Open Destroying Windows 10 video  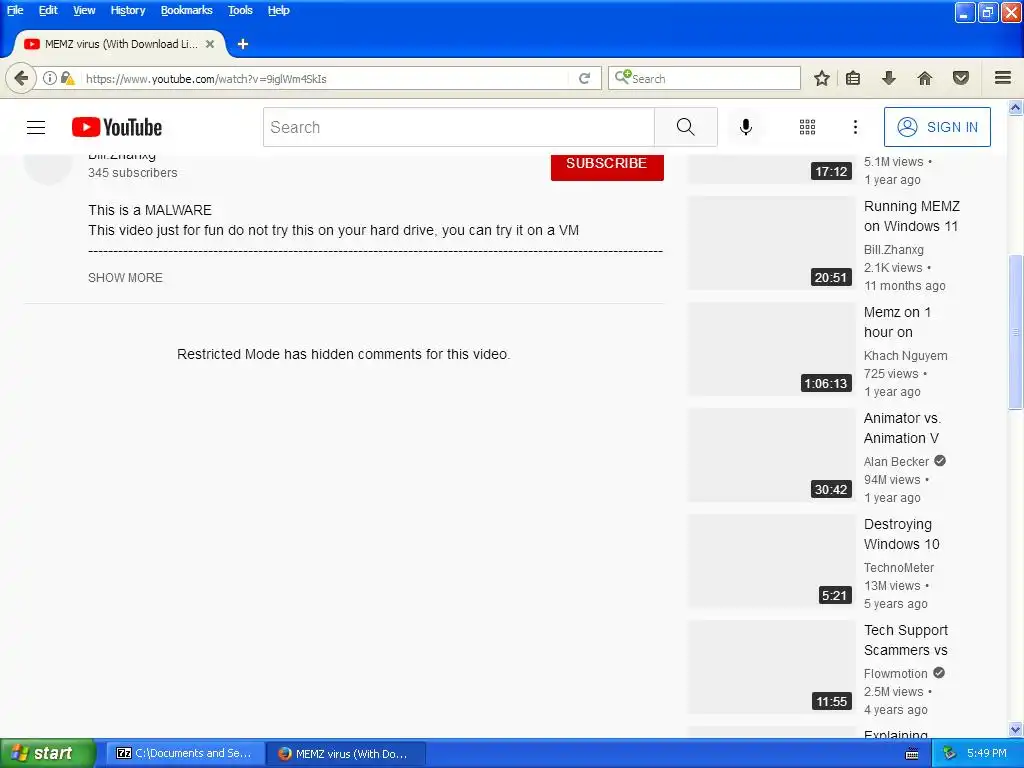(901, 534)
